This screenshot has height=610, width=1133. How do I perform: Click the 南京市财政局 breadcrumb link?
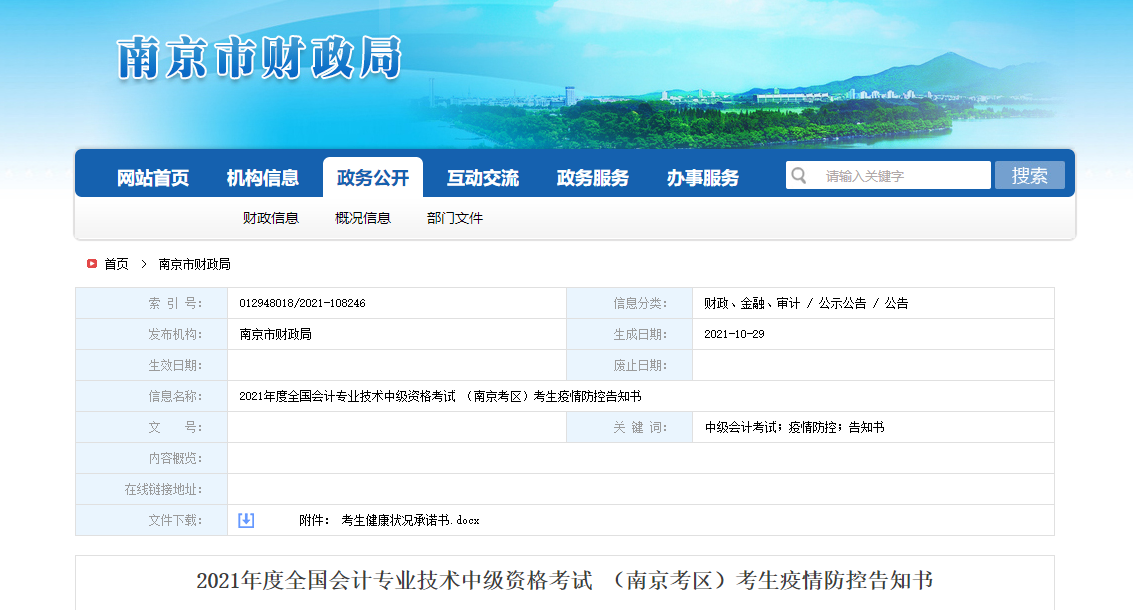(194, 263)
